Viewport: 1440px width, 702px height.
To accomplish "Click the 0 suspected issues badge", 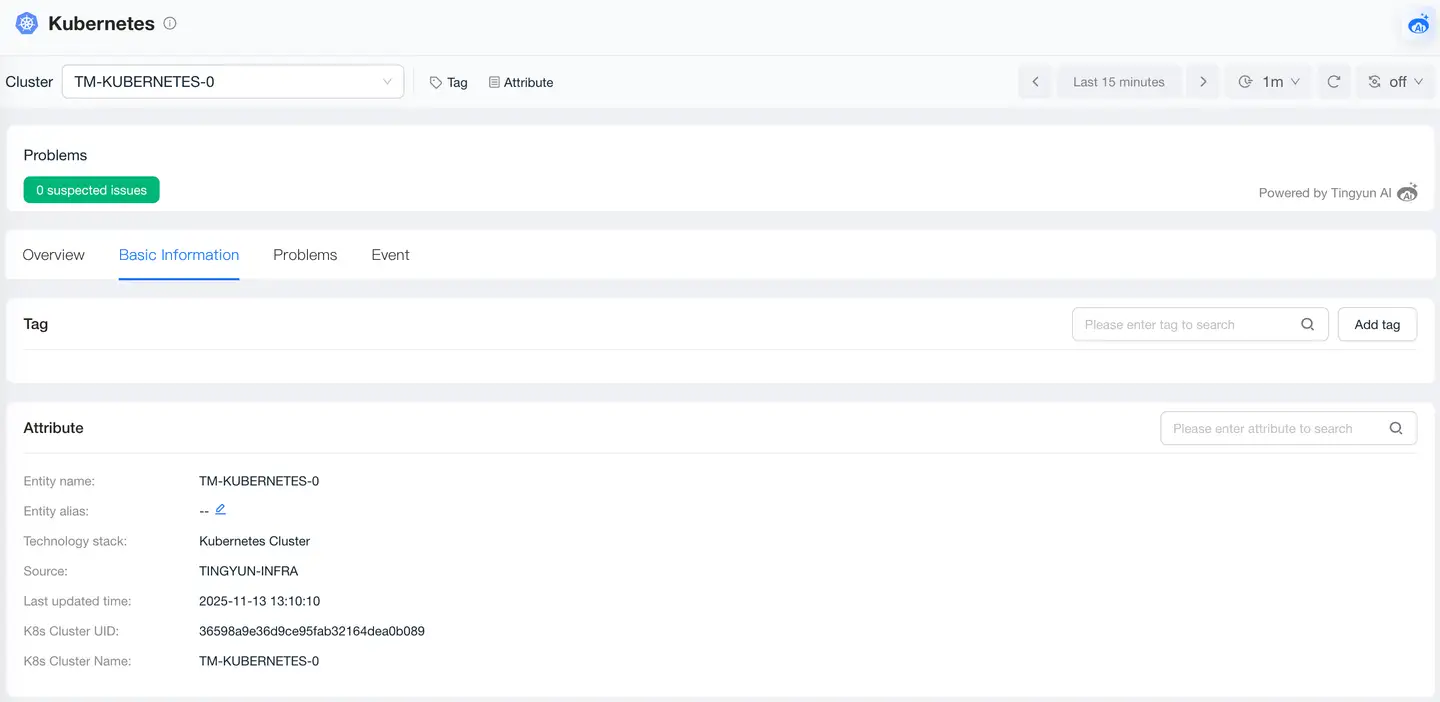I will [92, 190].
